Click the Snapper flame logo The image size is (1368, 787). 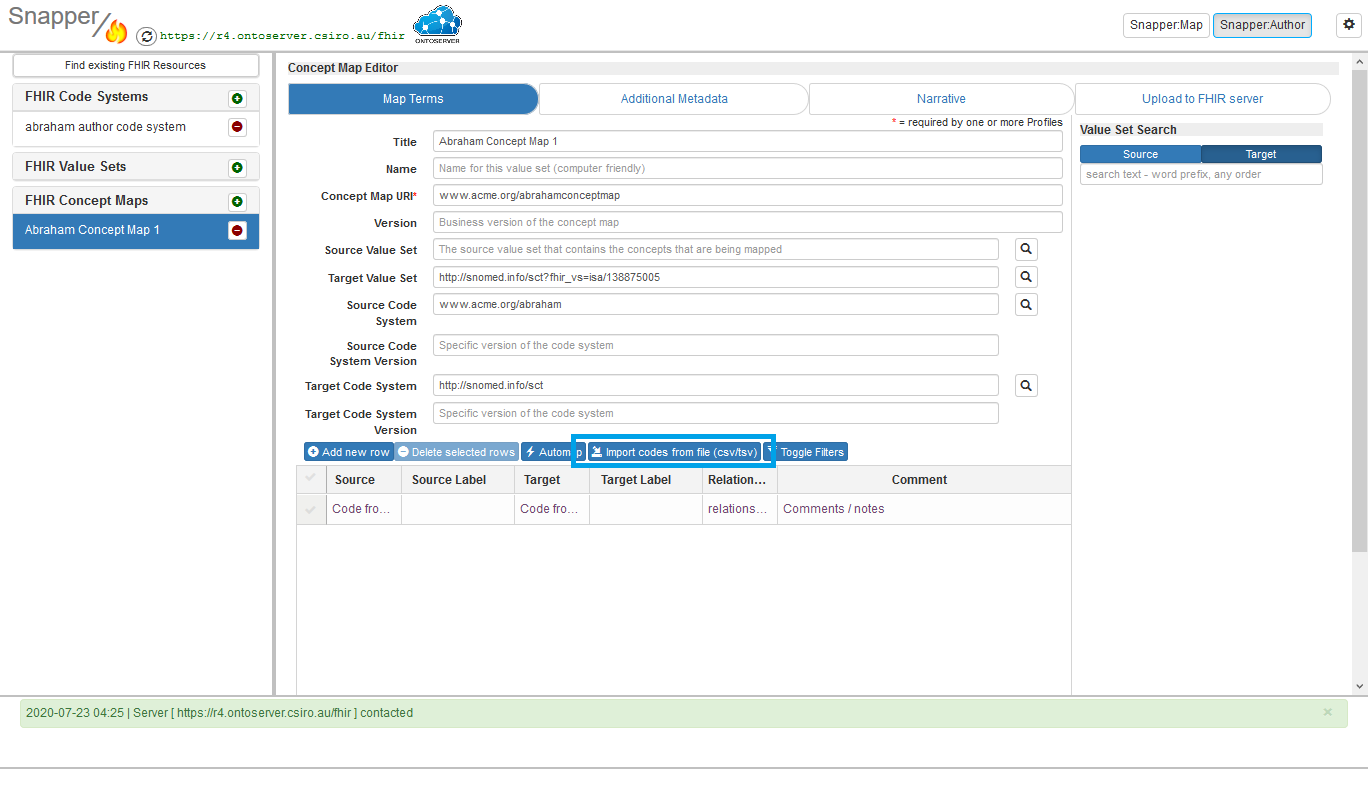click(116, 32)
